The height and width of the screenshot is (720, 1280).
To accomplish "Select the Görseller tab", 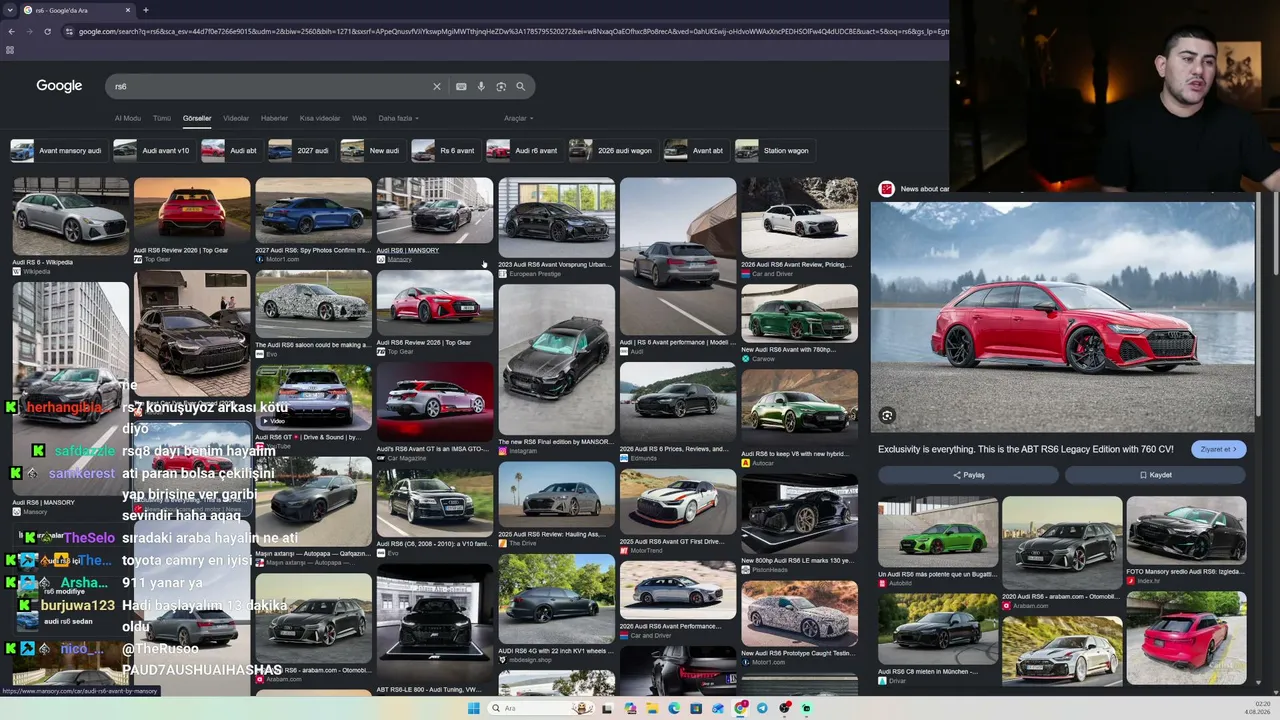I will 197,118.
